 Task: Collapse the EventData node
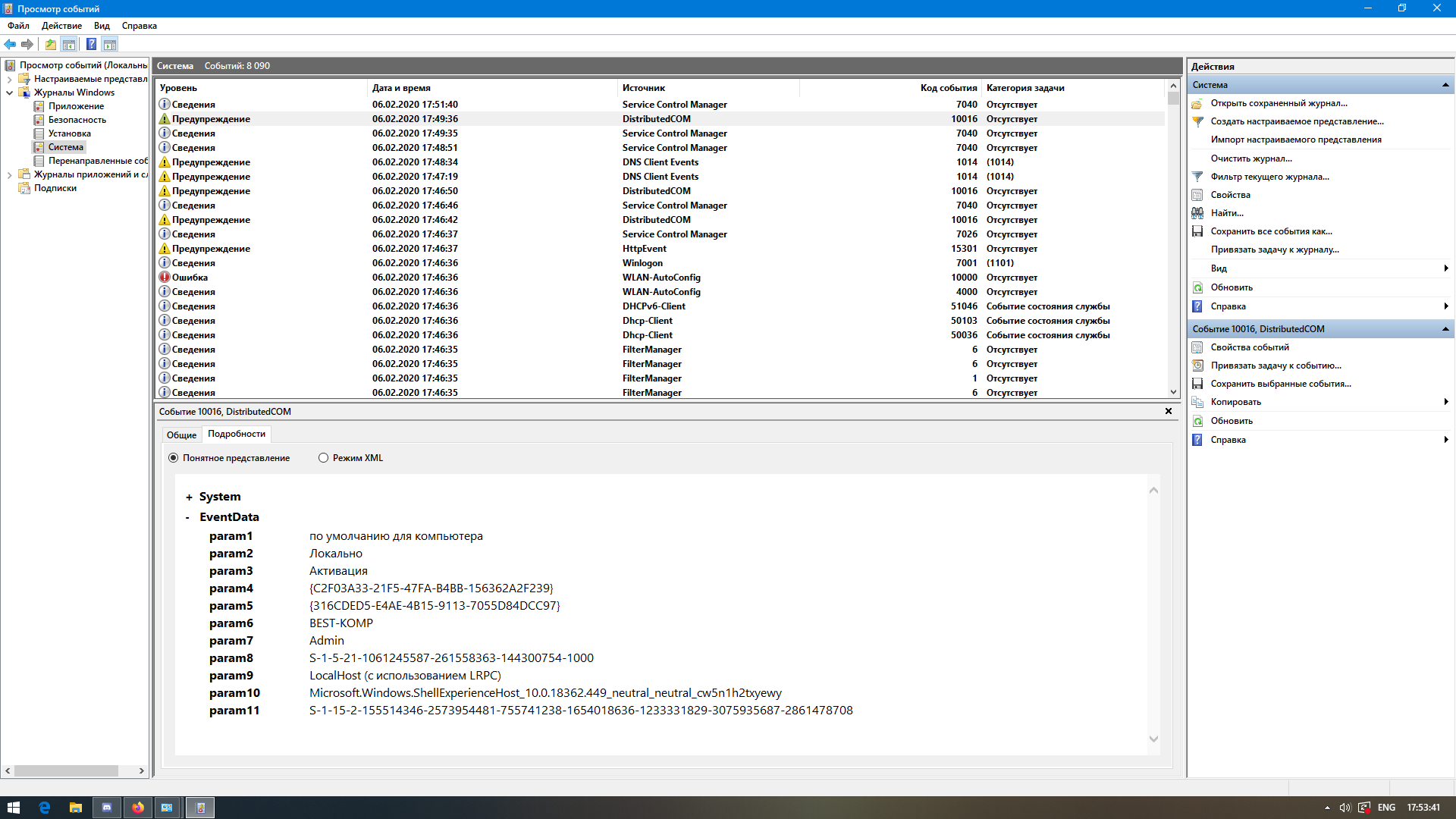click(x=188, y=517)
